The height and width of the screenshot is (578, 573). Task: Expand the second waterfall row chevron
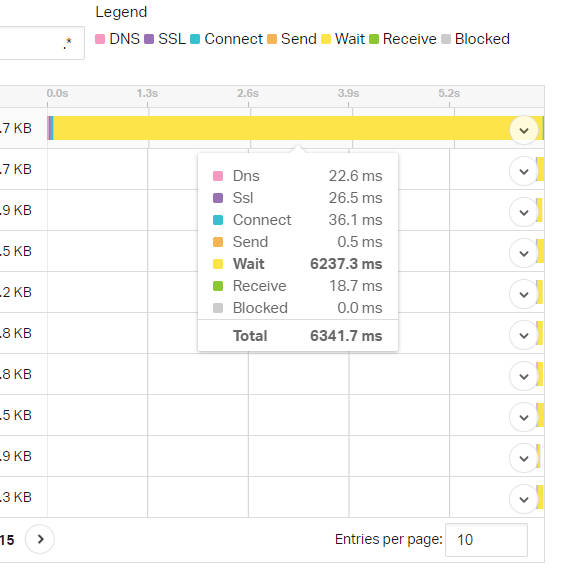coord(524,171)
